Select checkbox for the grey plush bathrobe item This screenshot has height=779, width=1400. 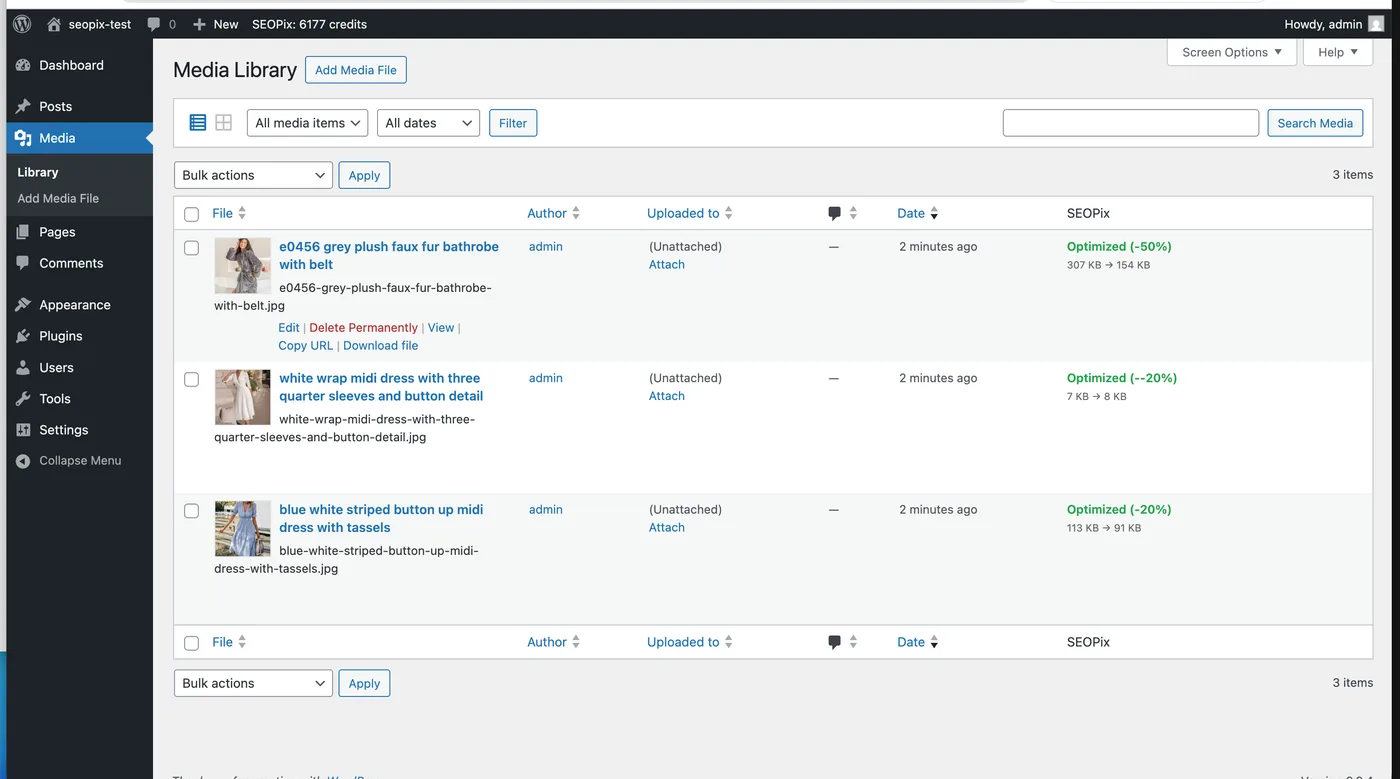pyautogui.click(x=191, y=247)
